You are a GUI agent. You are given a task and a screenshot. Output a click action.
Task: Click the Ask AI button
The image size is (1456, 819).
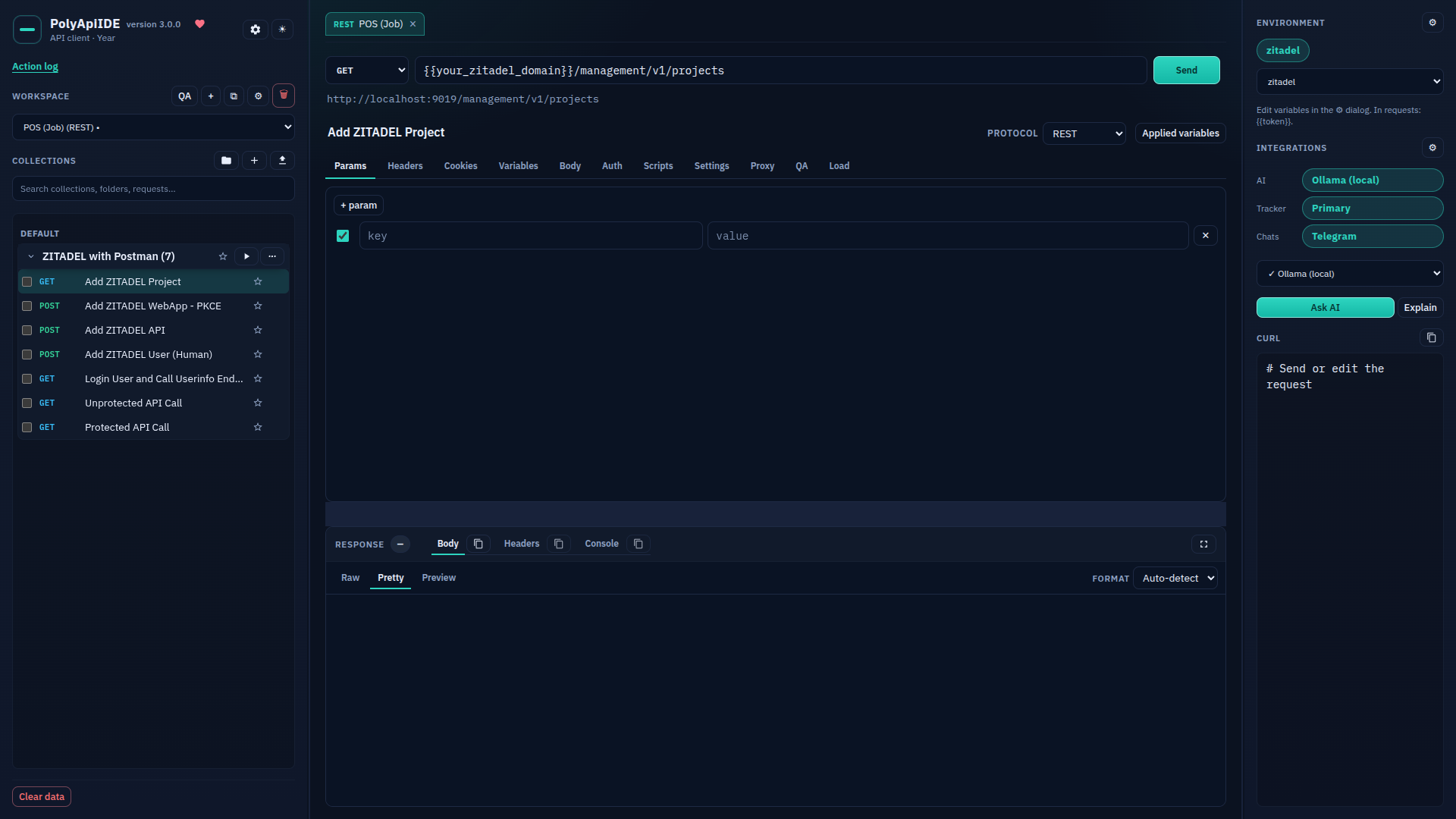pos(1326,307)
